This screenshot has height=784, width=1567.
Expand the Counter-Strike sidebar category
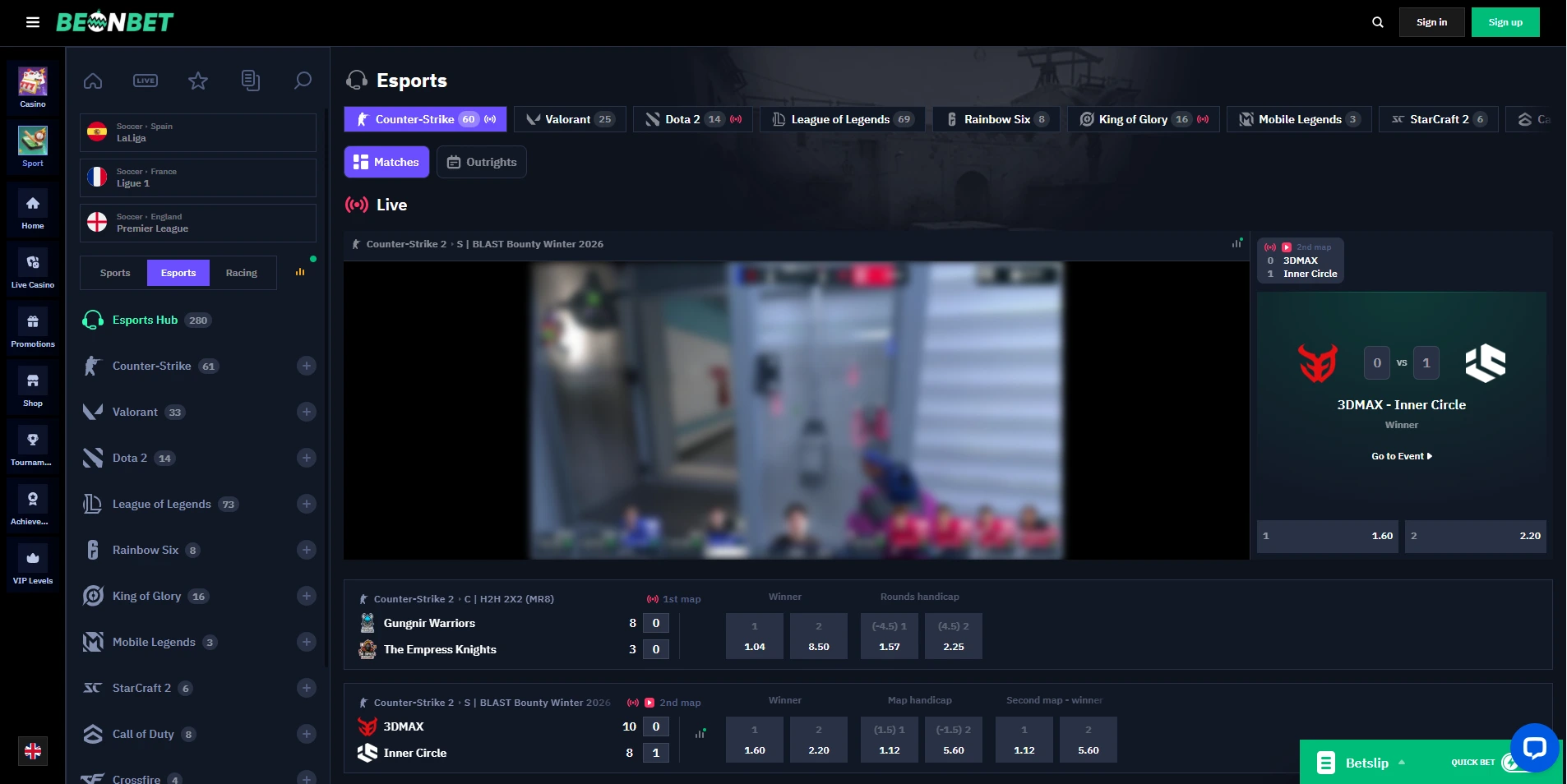click(x=307, y=366)
